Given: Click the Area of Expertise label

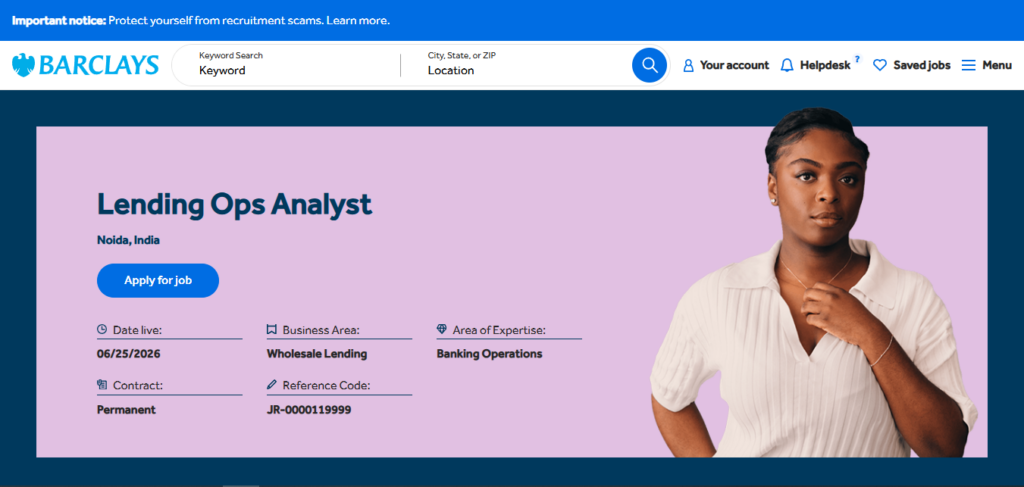Looking at the screenshot, I should (499, 330).
